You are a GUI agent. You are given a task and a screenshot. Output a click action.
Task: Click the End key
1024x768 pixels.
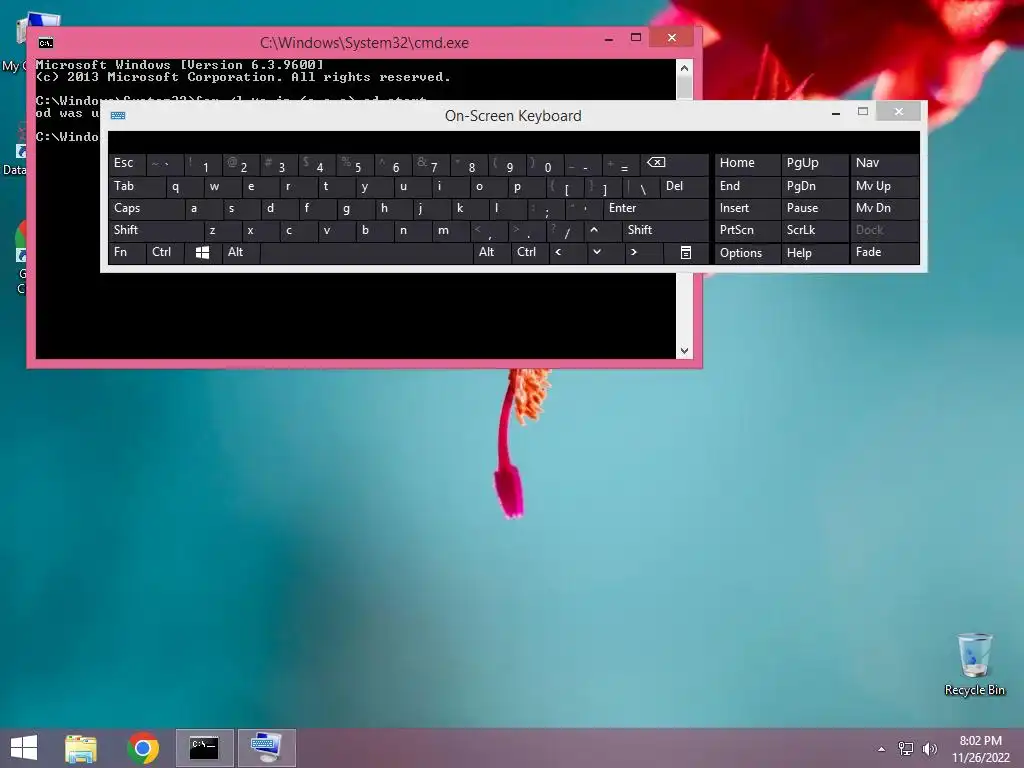pos(747,187)
